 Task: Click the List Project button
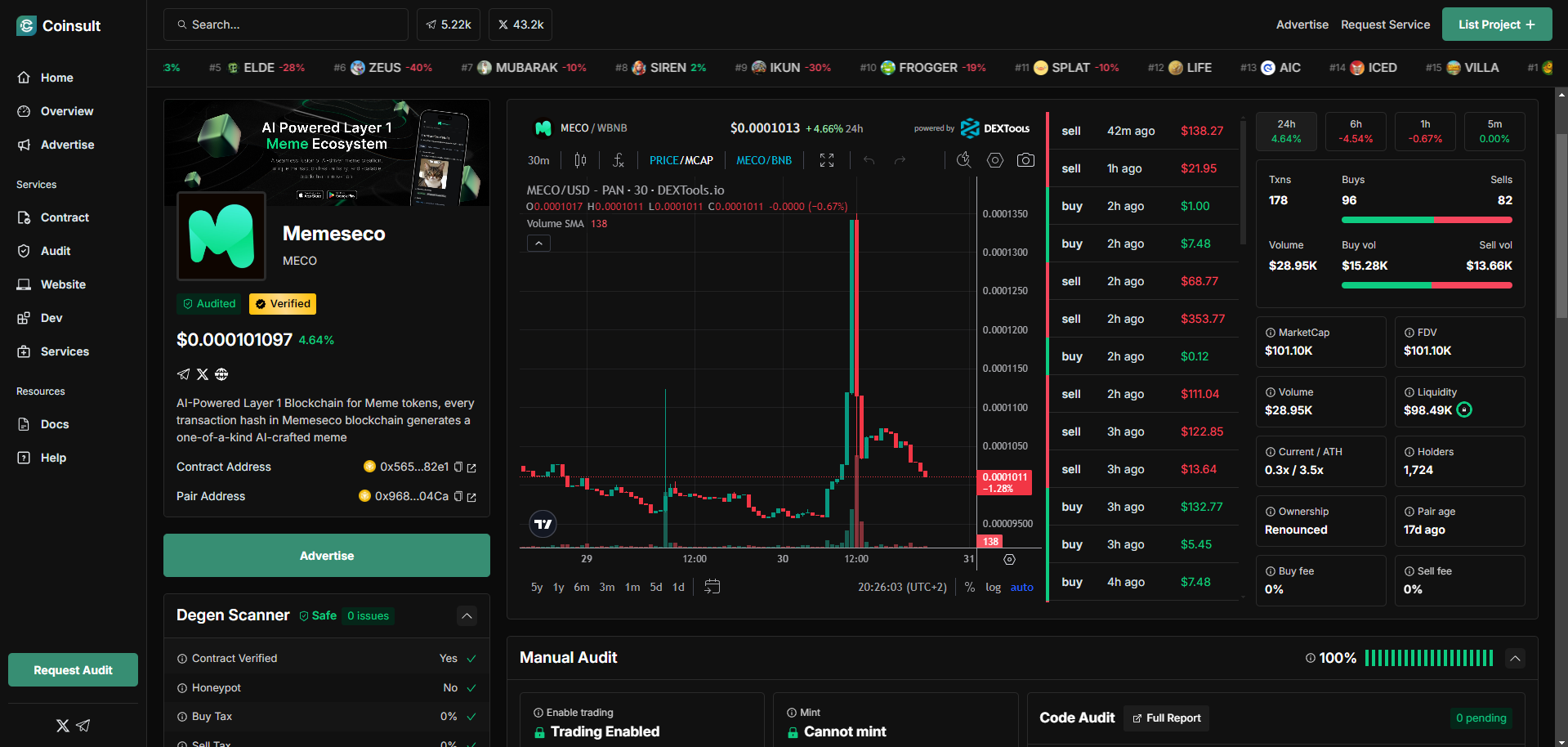[1496, 25]
